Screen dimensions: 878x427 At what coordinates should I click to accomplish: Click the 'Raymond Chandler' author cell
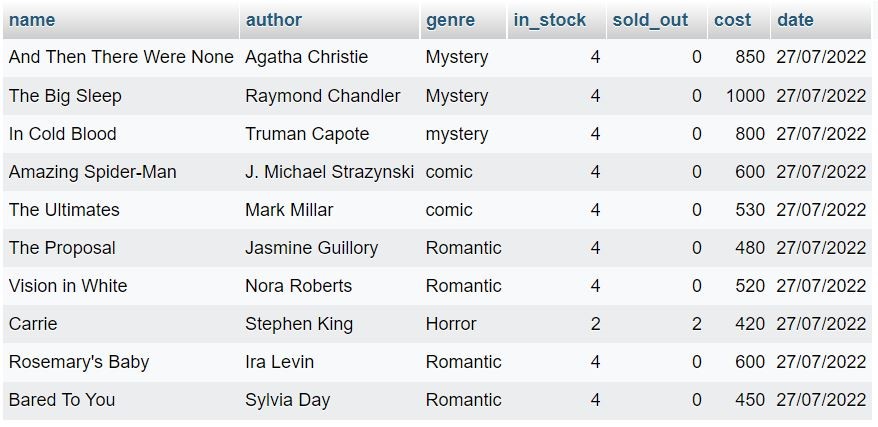pos(322,96)
